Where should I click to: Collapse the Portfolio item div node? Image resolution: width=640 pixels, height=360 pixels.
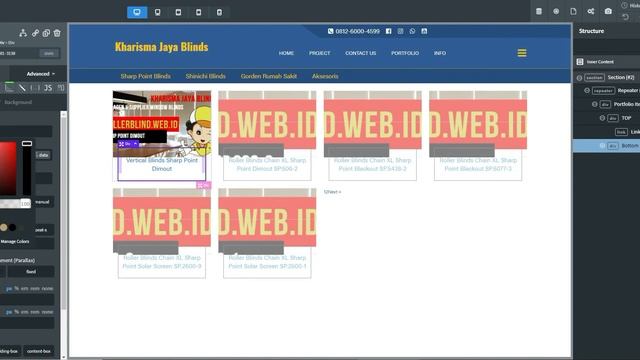point(595,104)
